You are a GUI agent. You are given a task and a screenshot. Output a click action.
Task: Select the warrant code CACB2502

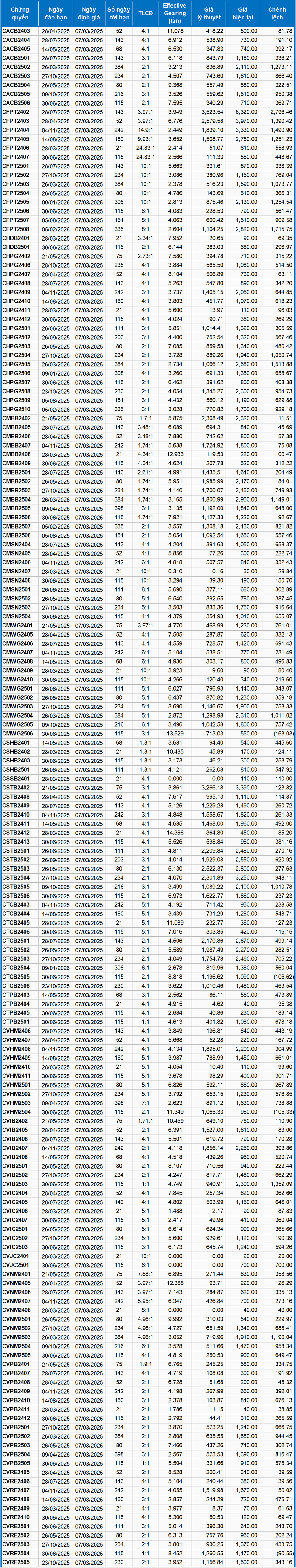[16, 67]
